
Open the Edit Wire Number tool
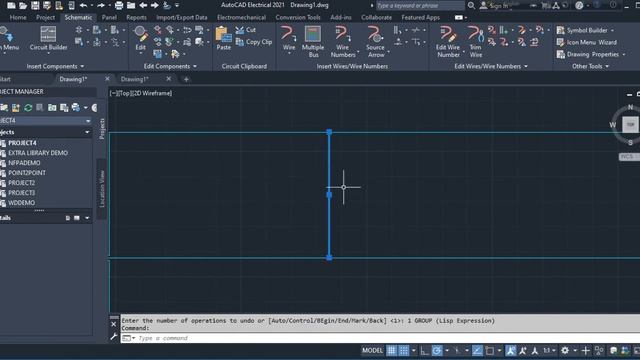(448, 41)
